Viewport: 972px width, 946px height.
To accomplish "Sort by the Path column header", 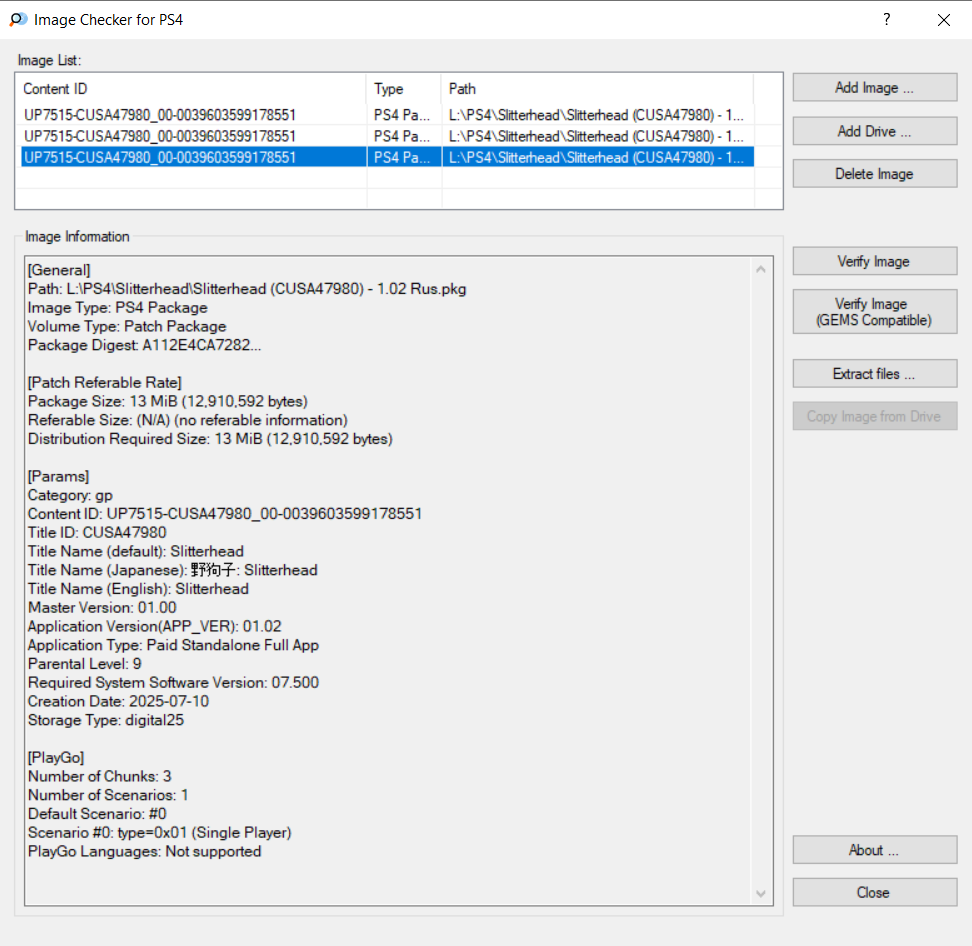I will 598,89.
